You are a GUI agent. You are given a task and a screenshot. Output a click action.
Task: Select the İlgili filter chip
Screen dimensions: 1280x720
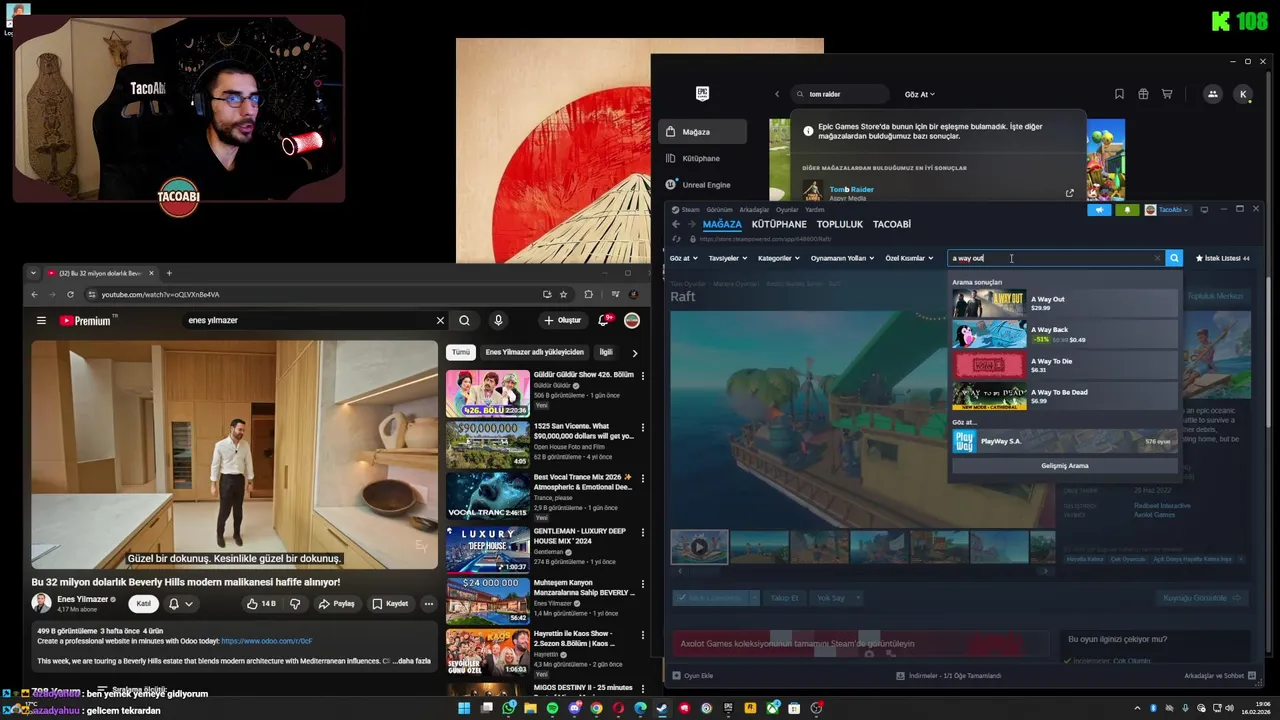(606, 352)
